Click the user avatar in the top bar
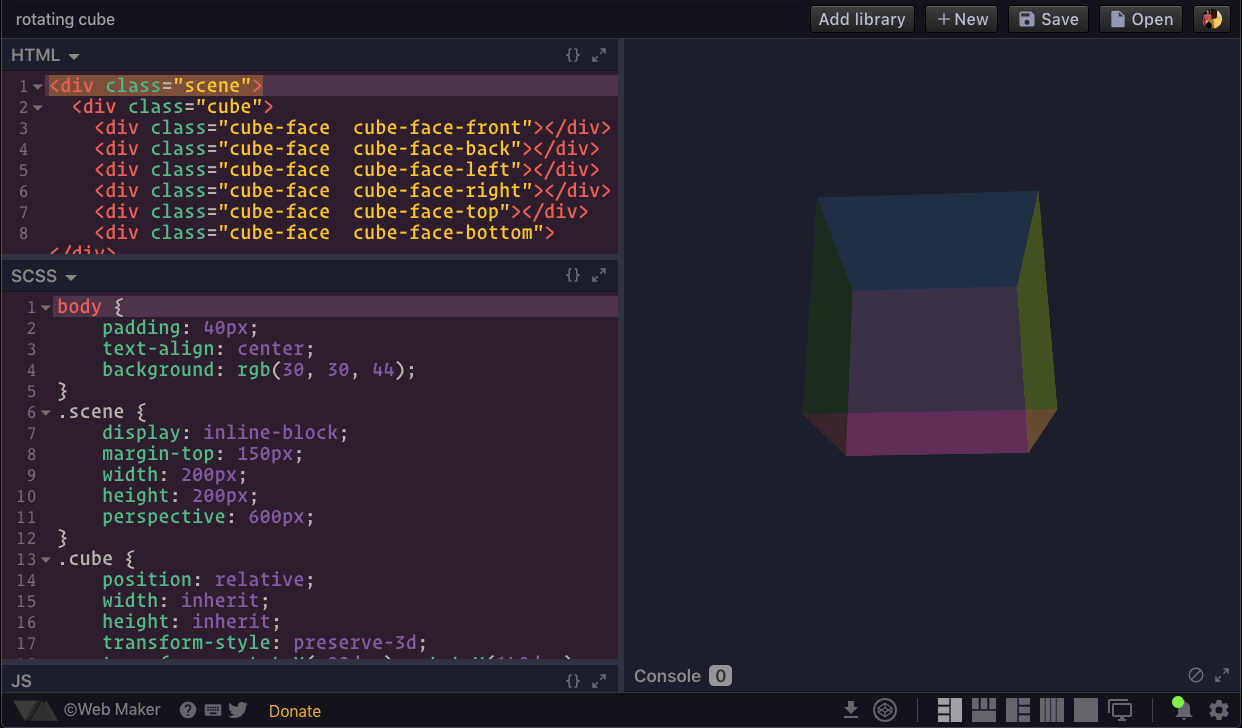 (x=1211, y=18)
